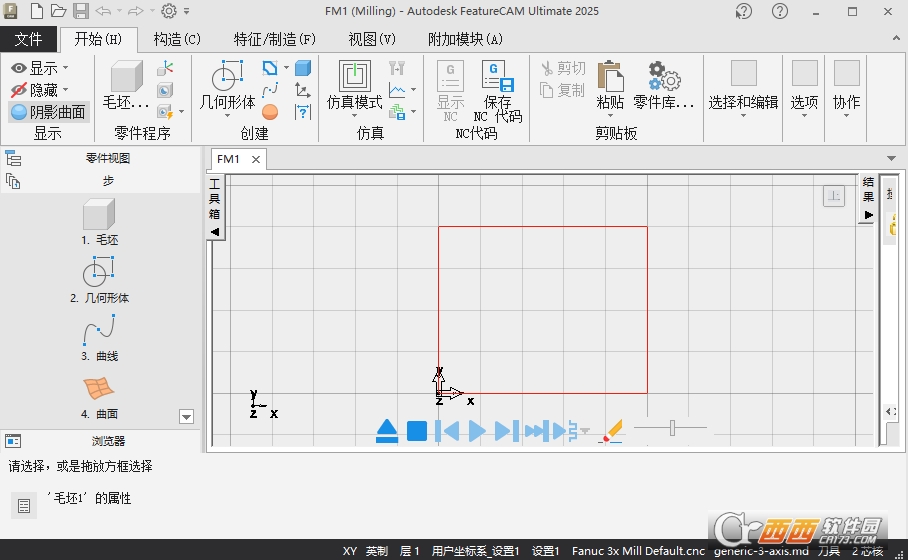Open the 文件 file menu
This screenshot has width=908, height=560.
click(28, 39)
